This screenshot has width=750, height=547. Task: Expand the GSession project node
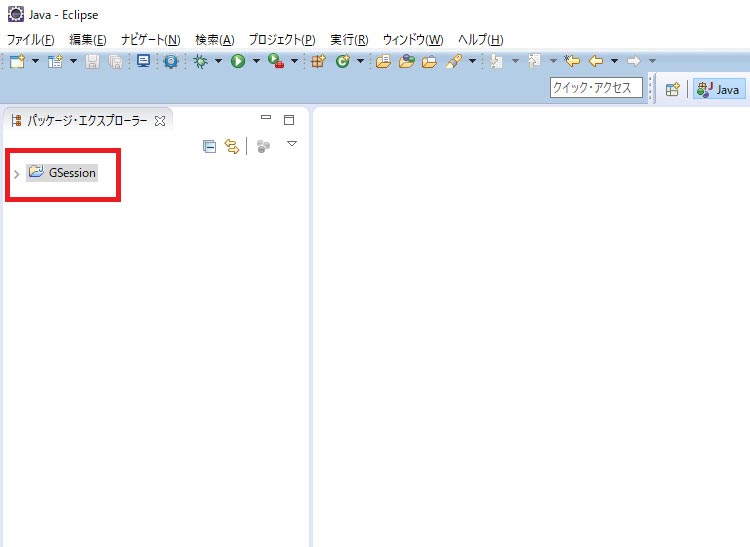(x=17, y=174)
